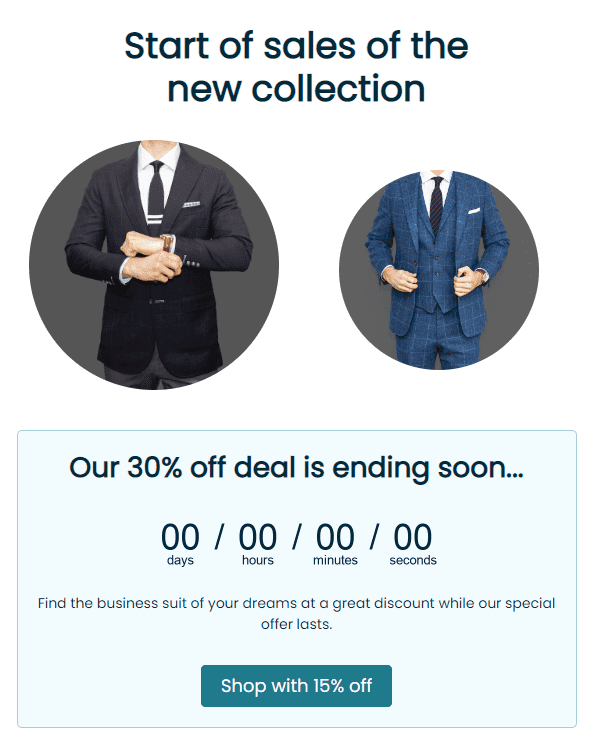Select the seconds countdown digits

coord(412,537)
